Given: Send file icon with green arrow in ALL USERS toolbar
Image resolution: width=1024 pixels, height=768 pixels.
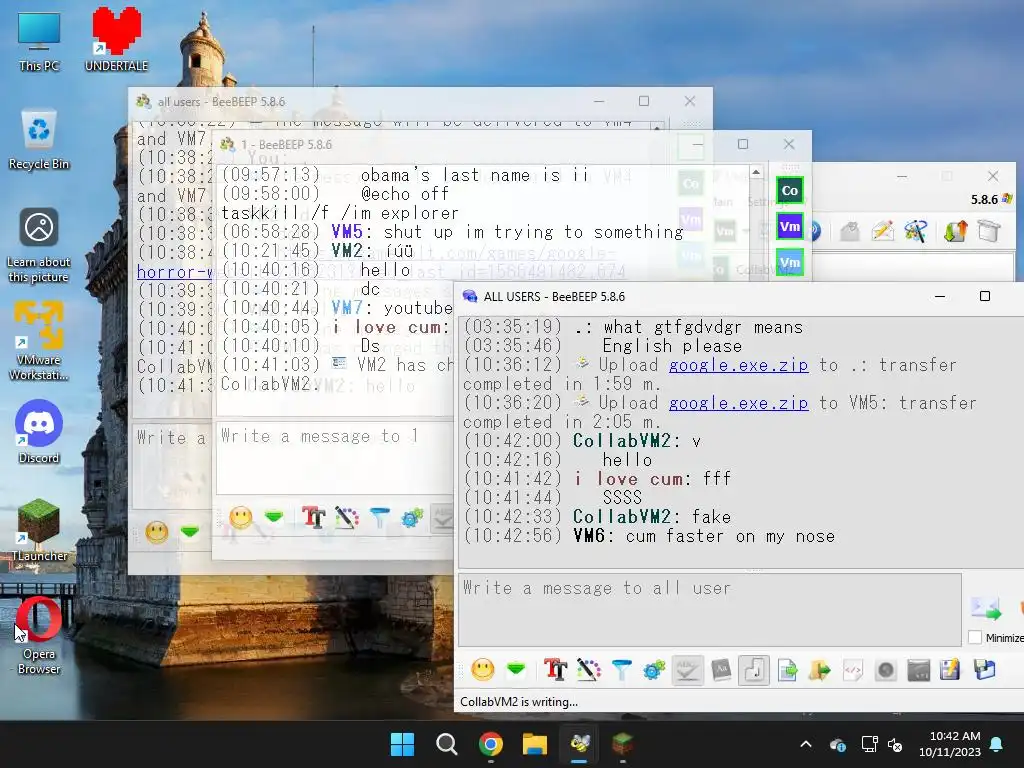Looking at the screenshot, I should point(788,669).
